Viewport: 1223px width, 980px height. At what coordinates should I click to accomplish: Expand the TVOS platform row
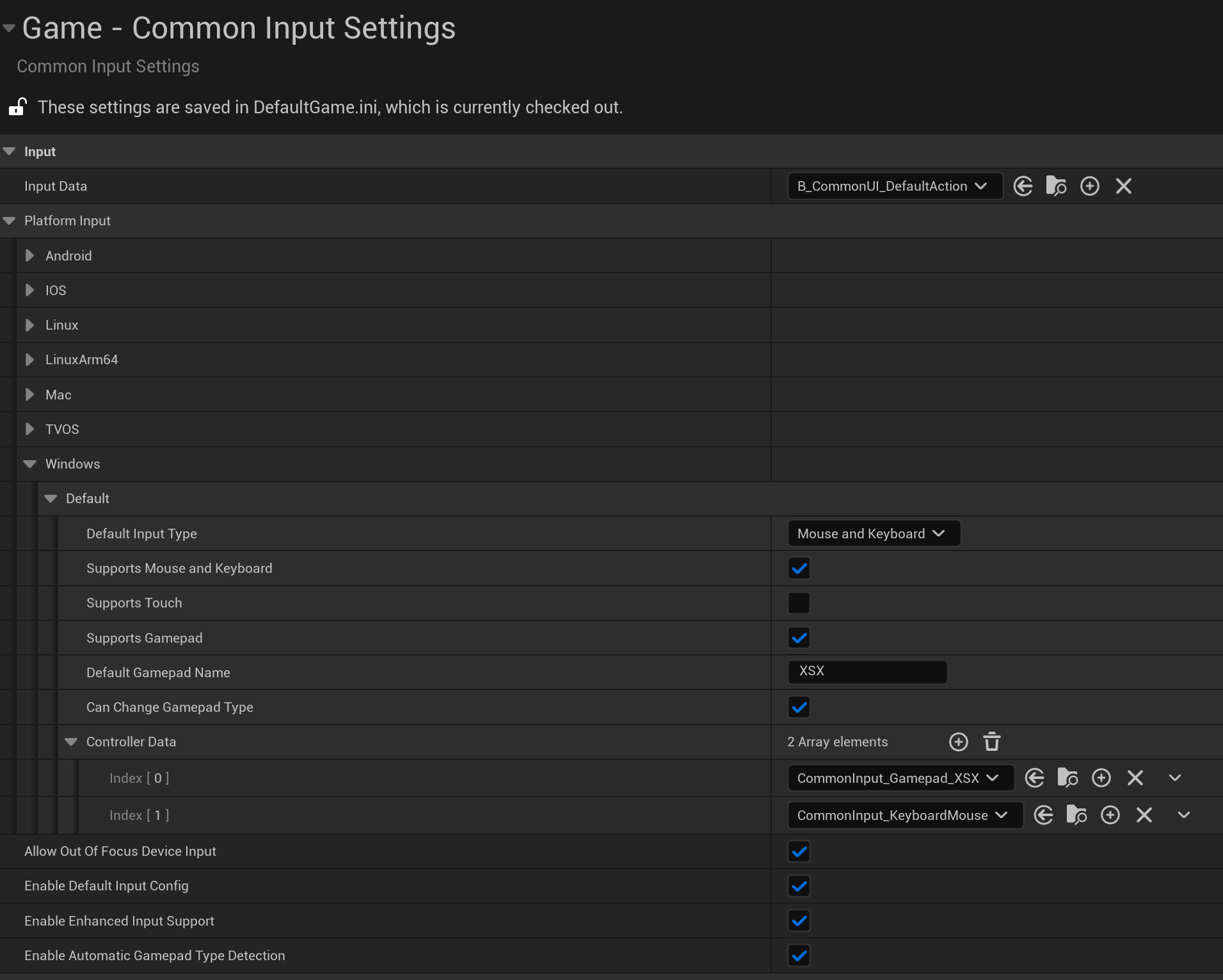coord(29,429)
